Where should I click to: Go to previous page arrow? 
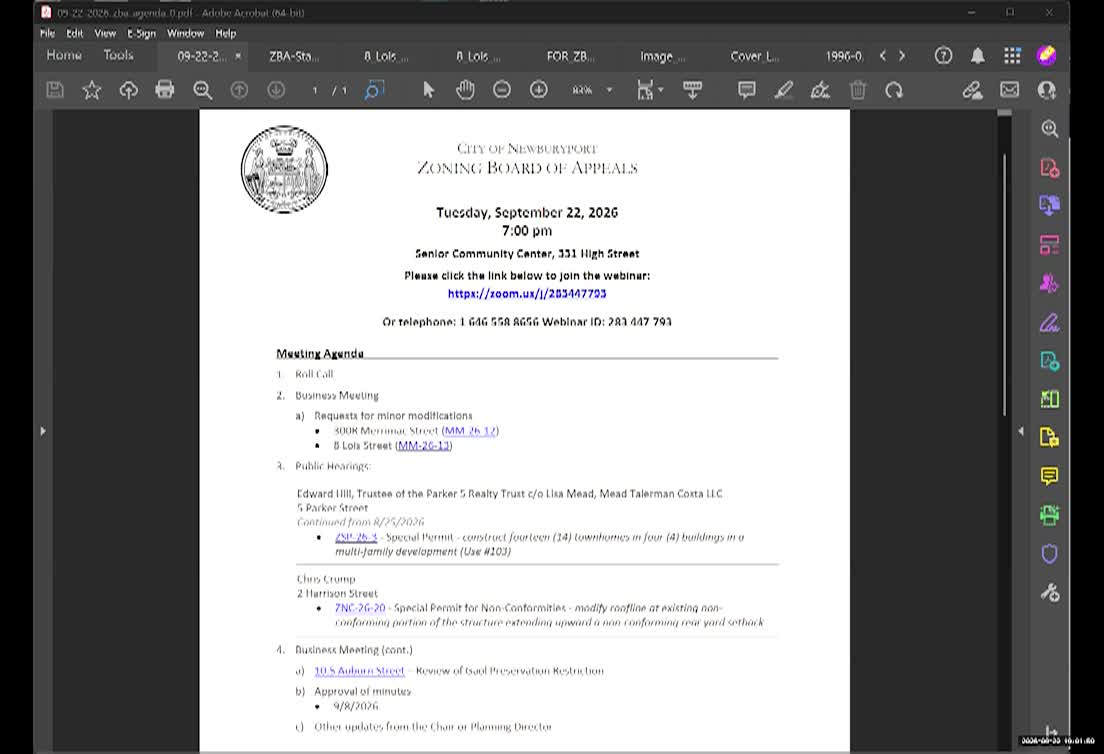(x=239, y=90)
